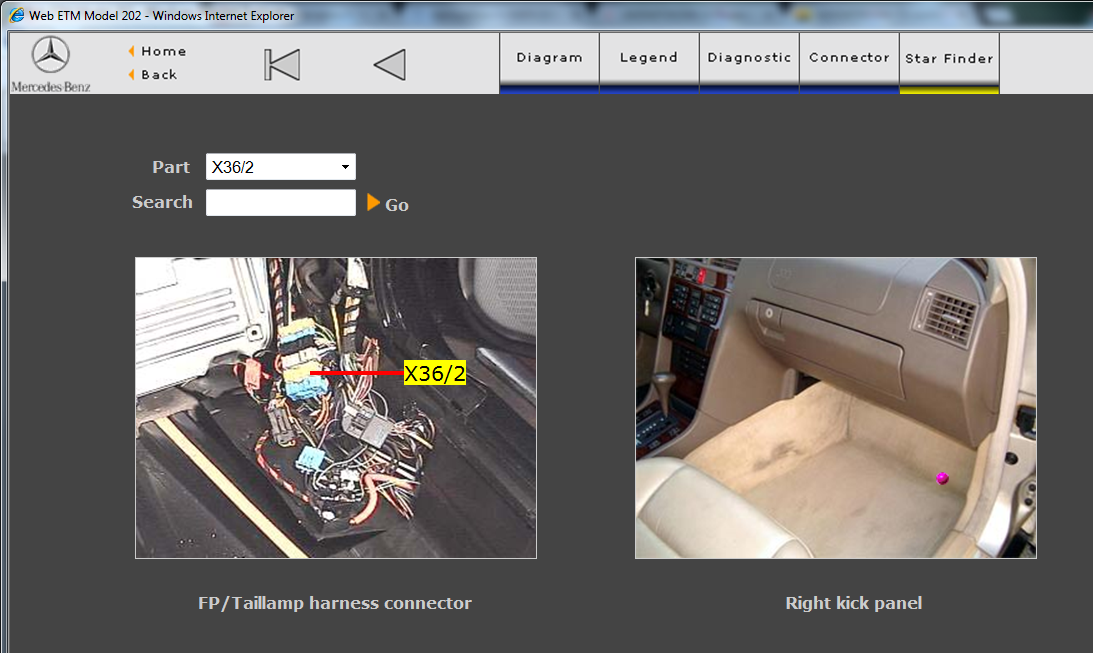Expand the Part dropdown showing X36/2
Screen dimensions: 1093x653
pos(281,167)
